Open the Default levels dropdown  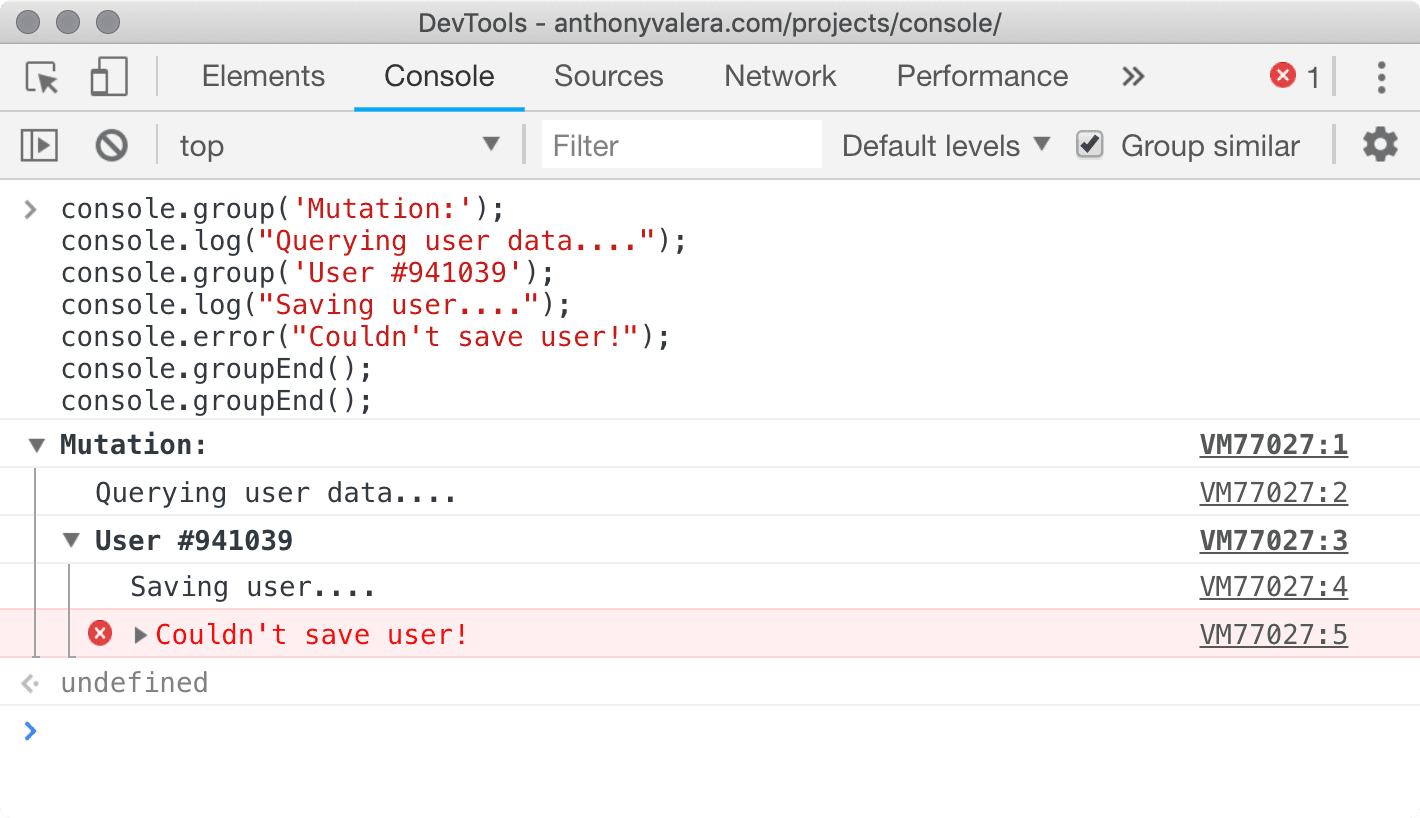pos(941,145)
